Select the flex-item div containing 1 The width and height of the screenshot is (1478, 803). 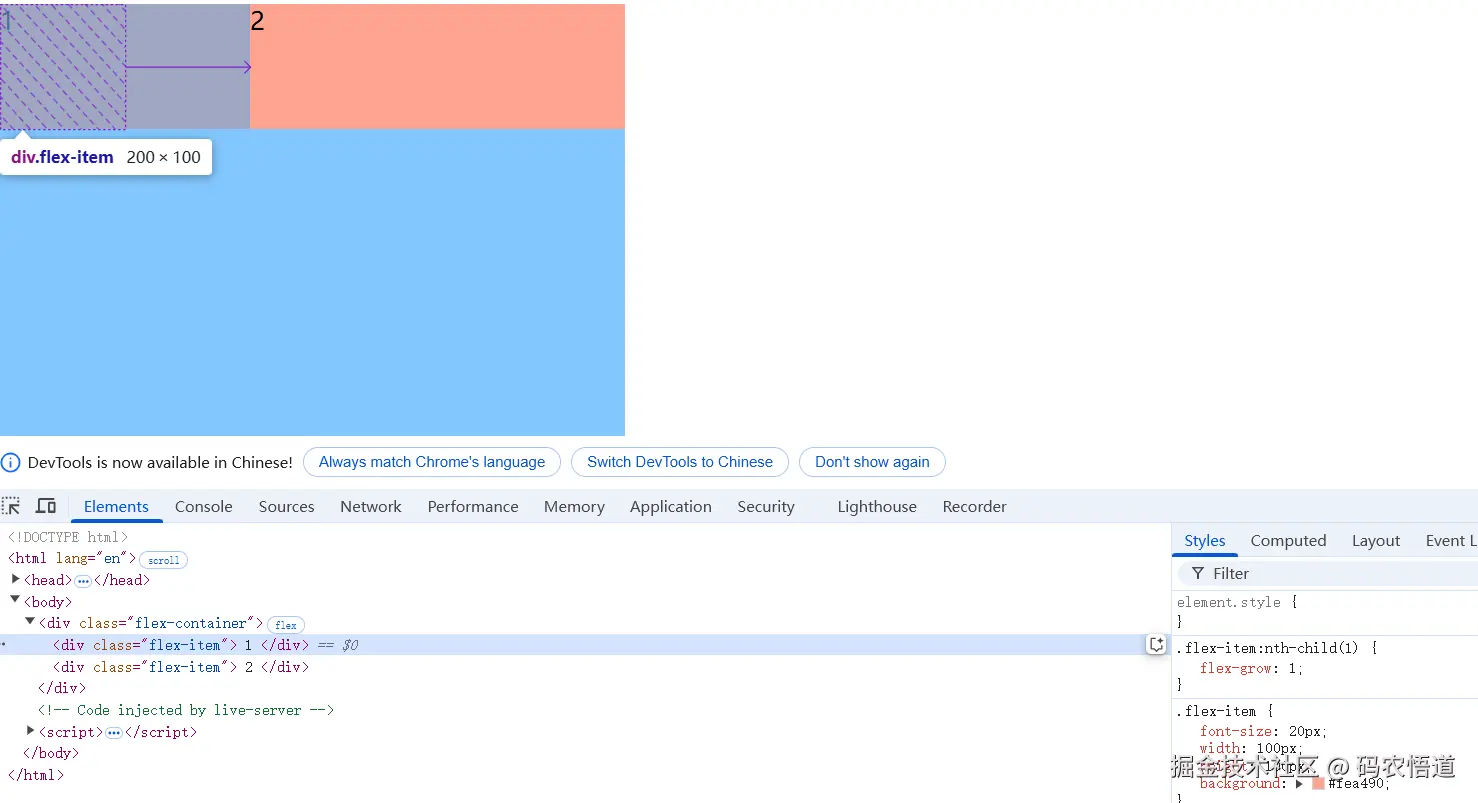coord(585,645)
